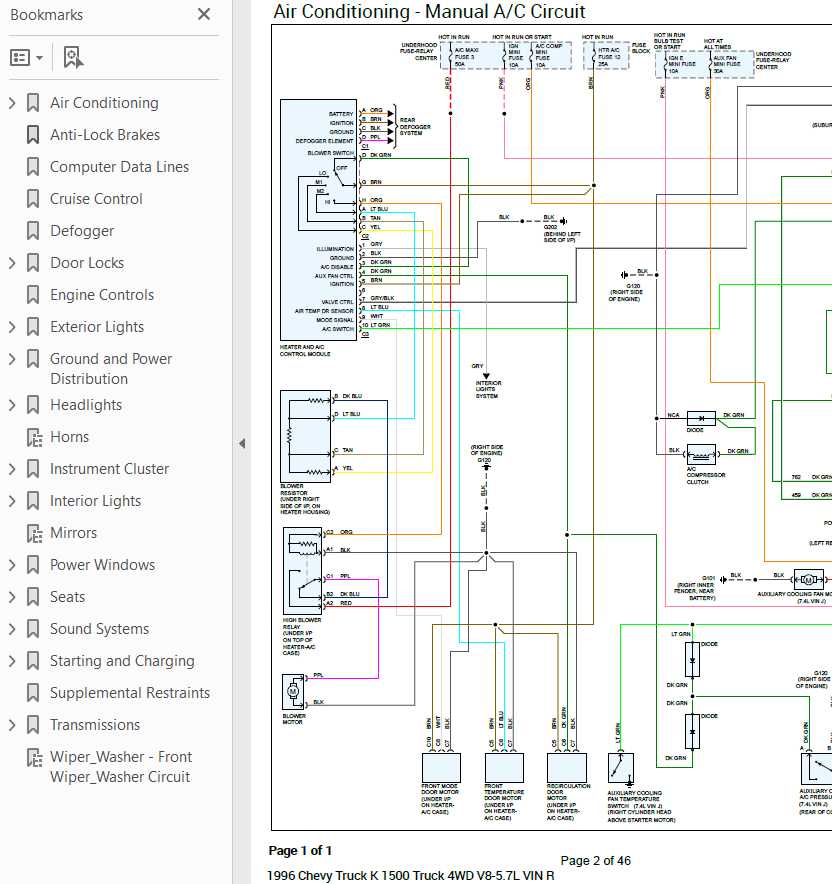
Task: Click the Transmissions bookmark icon
Action: (33, 724)
